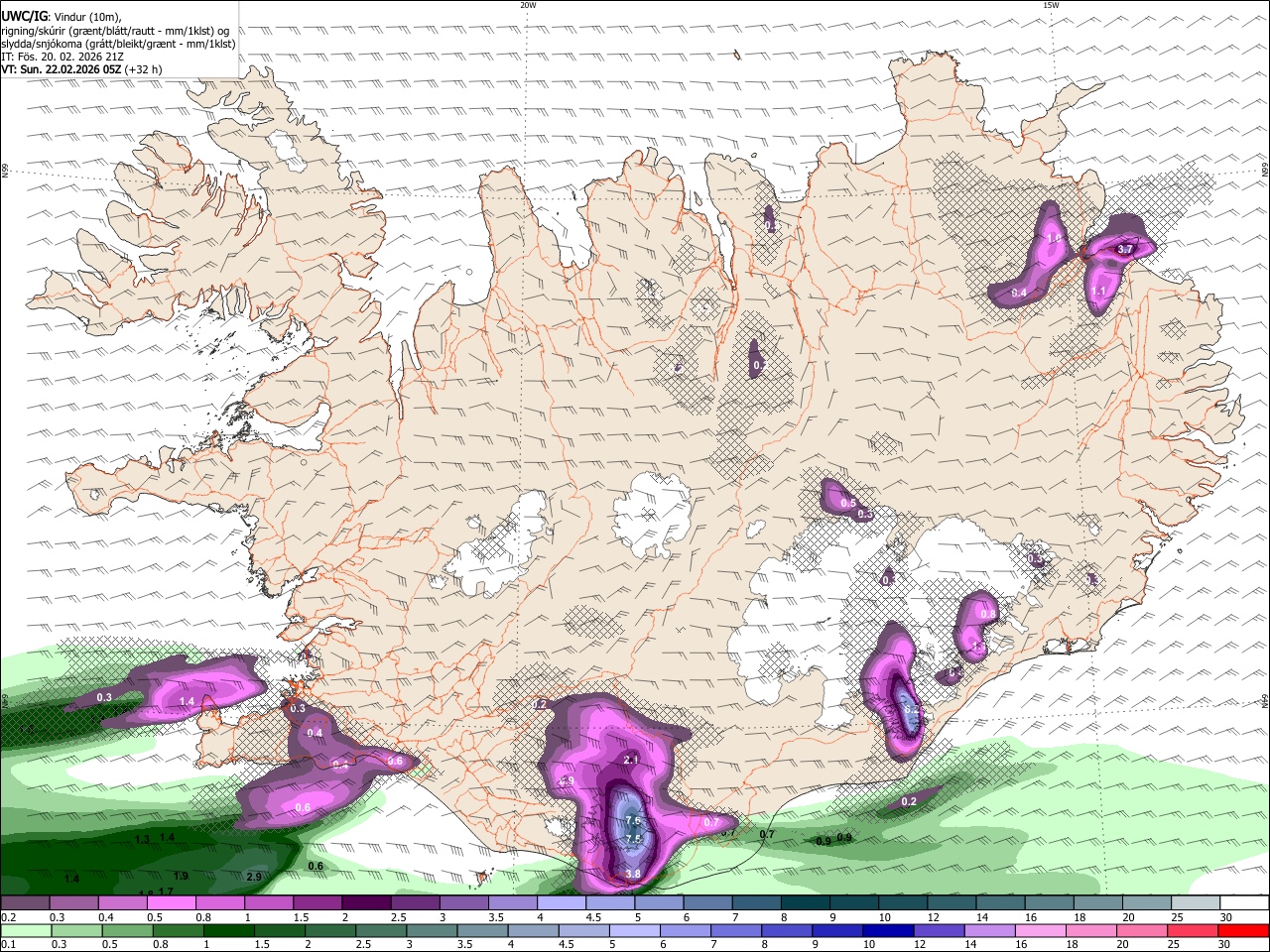Click the 20W longitude label
This screenshot has height=952, width=1270.
pyautogui.click(x=528, y=5)
